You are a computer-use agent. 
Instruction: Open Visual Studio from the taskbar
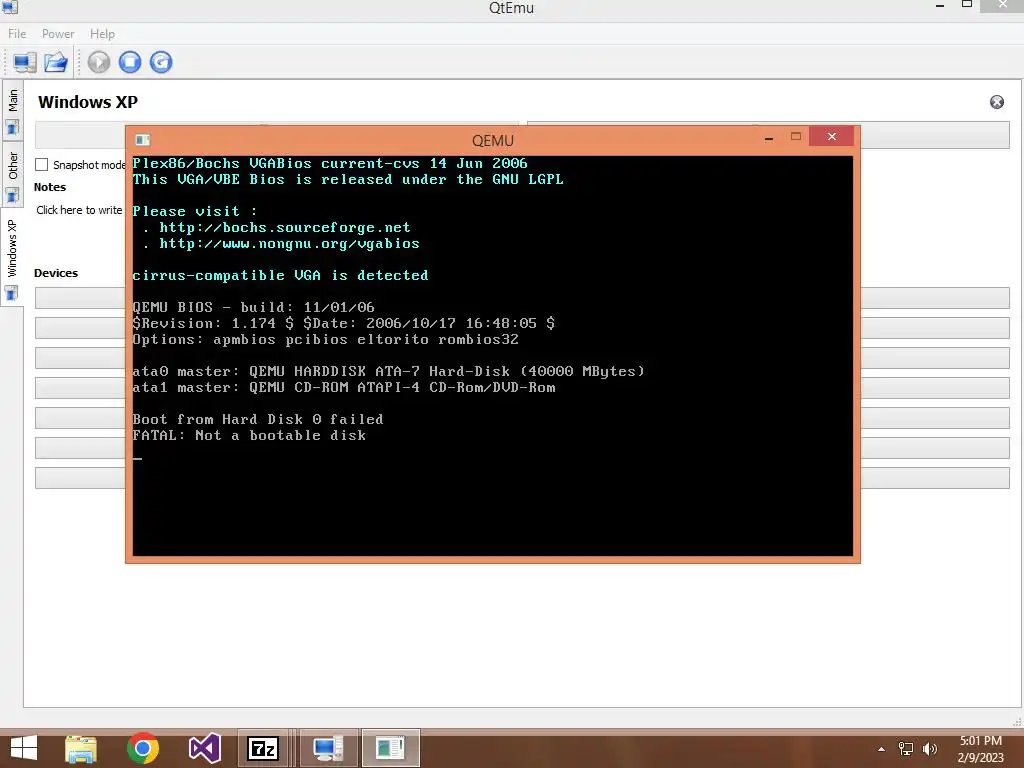tap(204, 748)
